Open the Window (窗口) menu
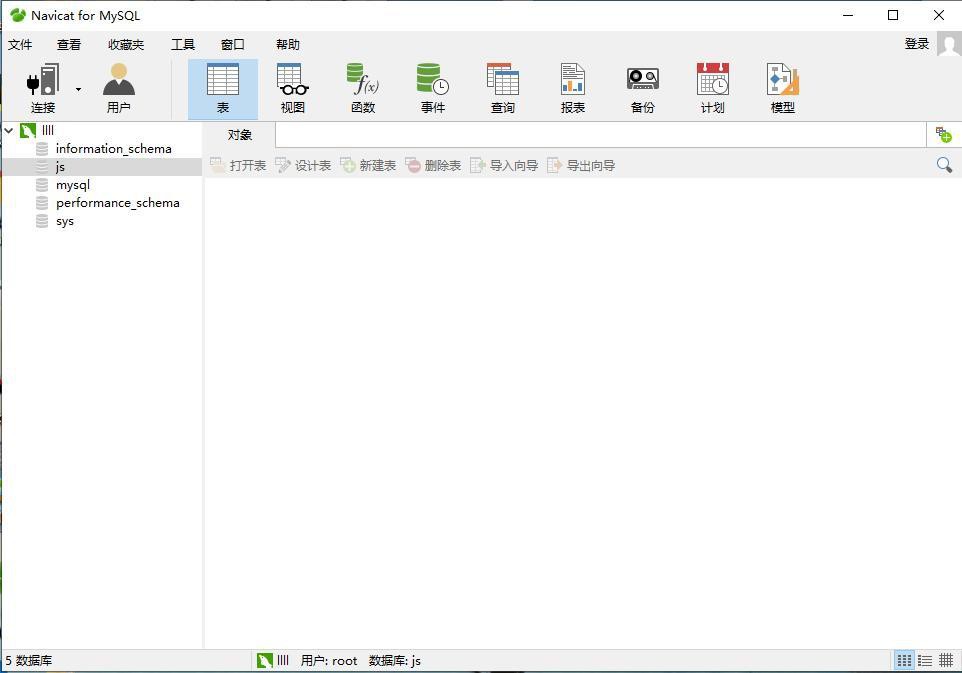The width and height of the screenshot is (962, 673). click(233, 44)
